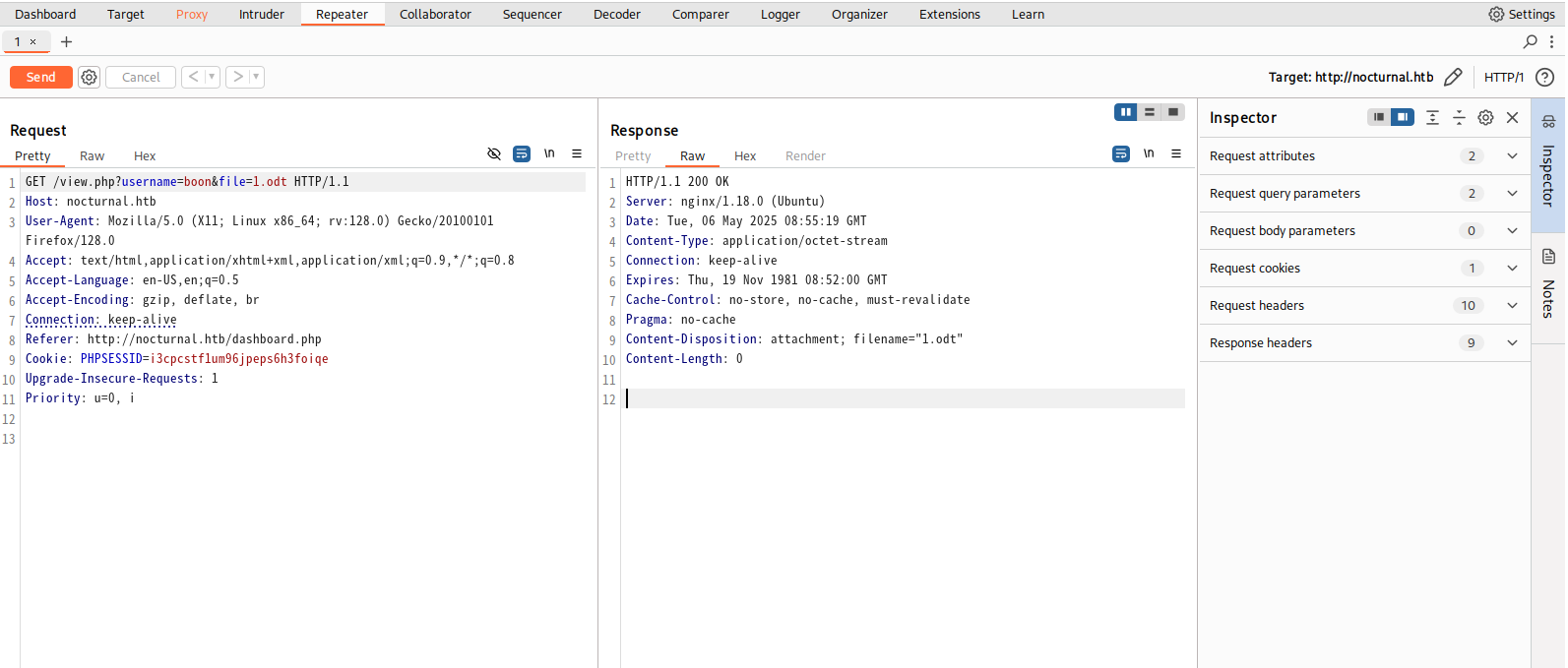1568x668 pixels.
Task: Open Request pane hamburger menu
Action: click(x=577, y=153)
